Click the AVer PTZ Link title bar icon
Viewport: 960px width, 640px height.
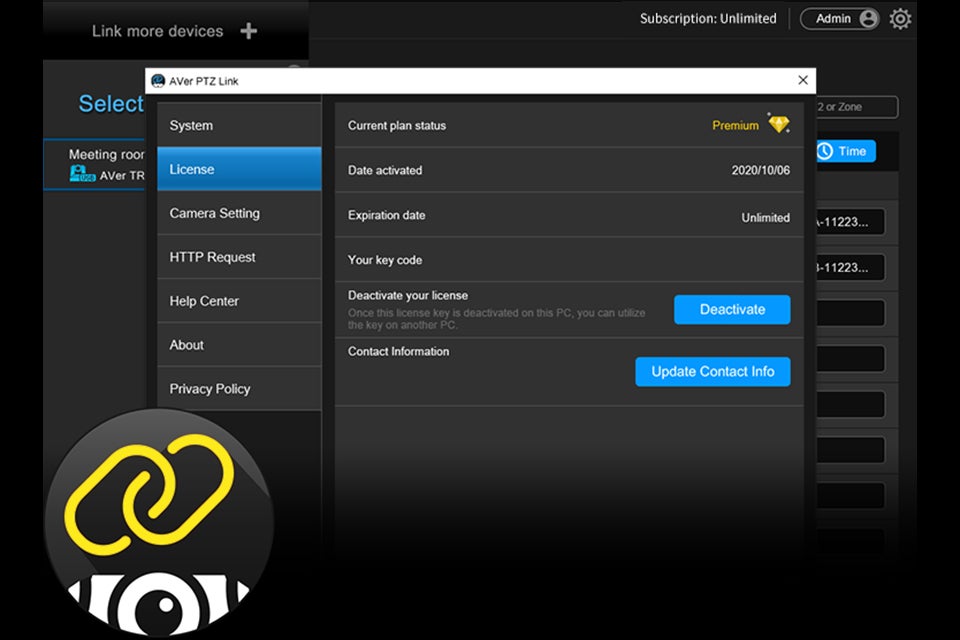(158, 81)
